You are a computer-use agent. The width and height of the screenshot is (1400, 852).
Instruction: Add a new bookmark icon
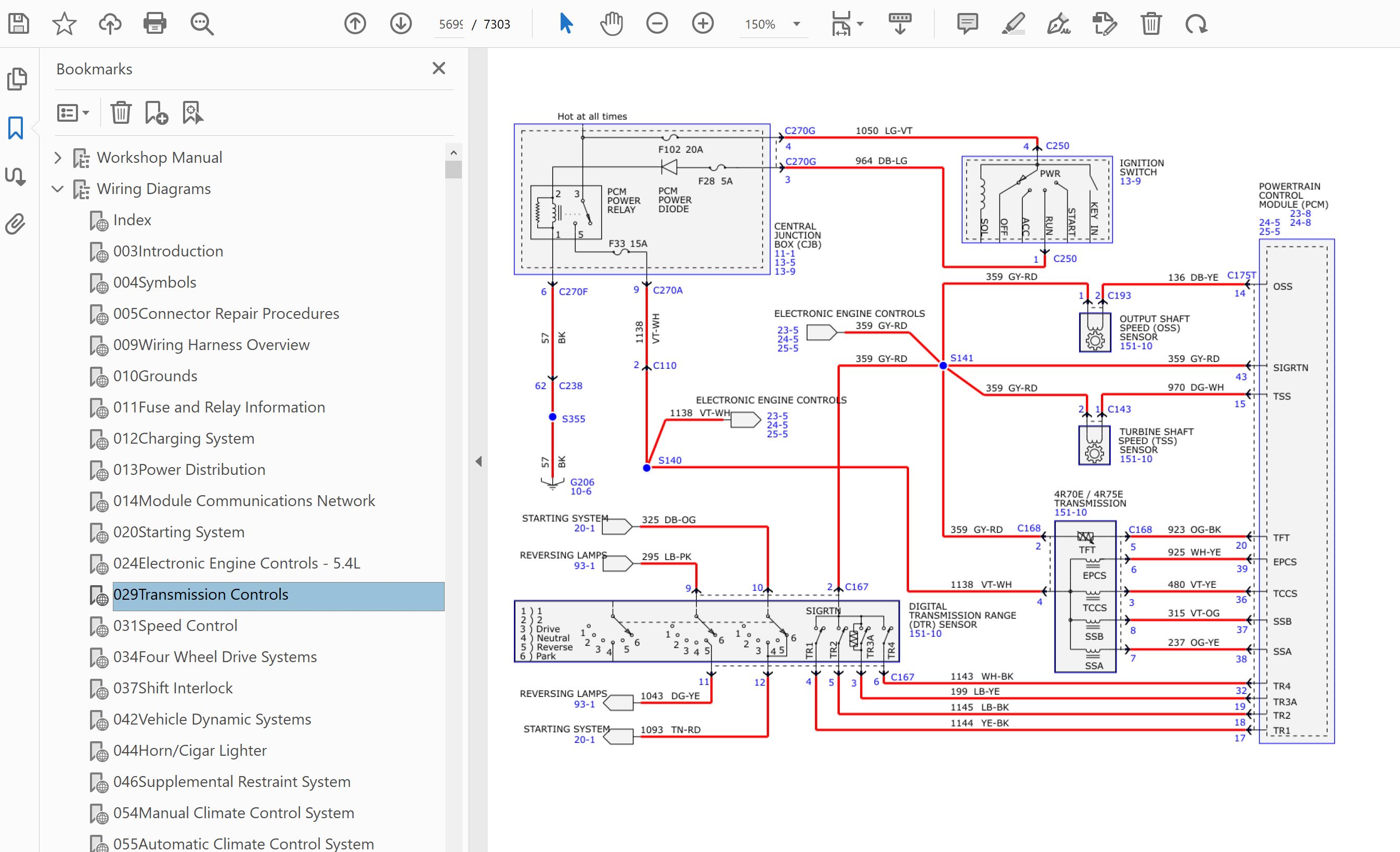(x=156, y=112)
